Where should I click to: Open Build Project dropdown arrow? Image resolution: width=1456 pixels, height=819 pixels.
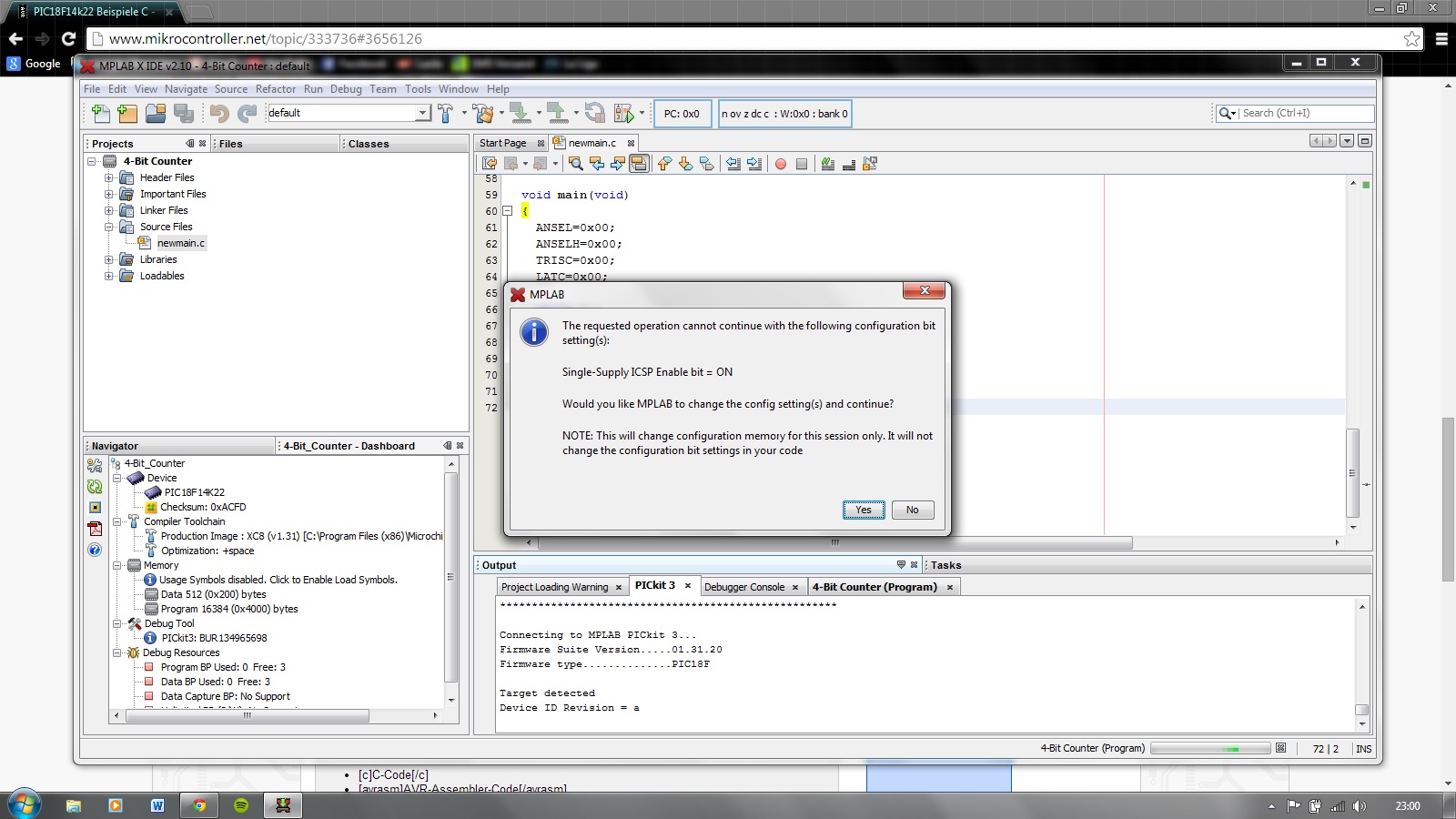pos(464,113)
